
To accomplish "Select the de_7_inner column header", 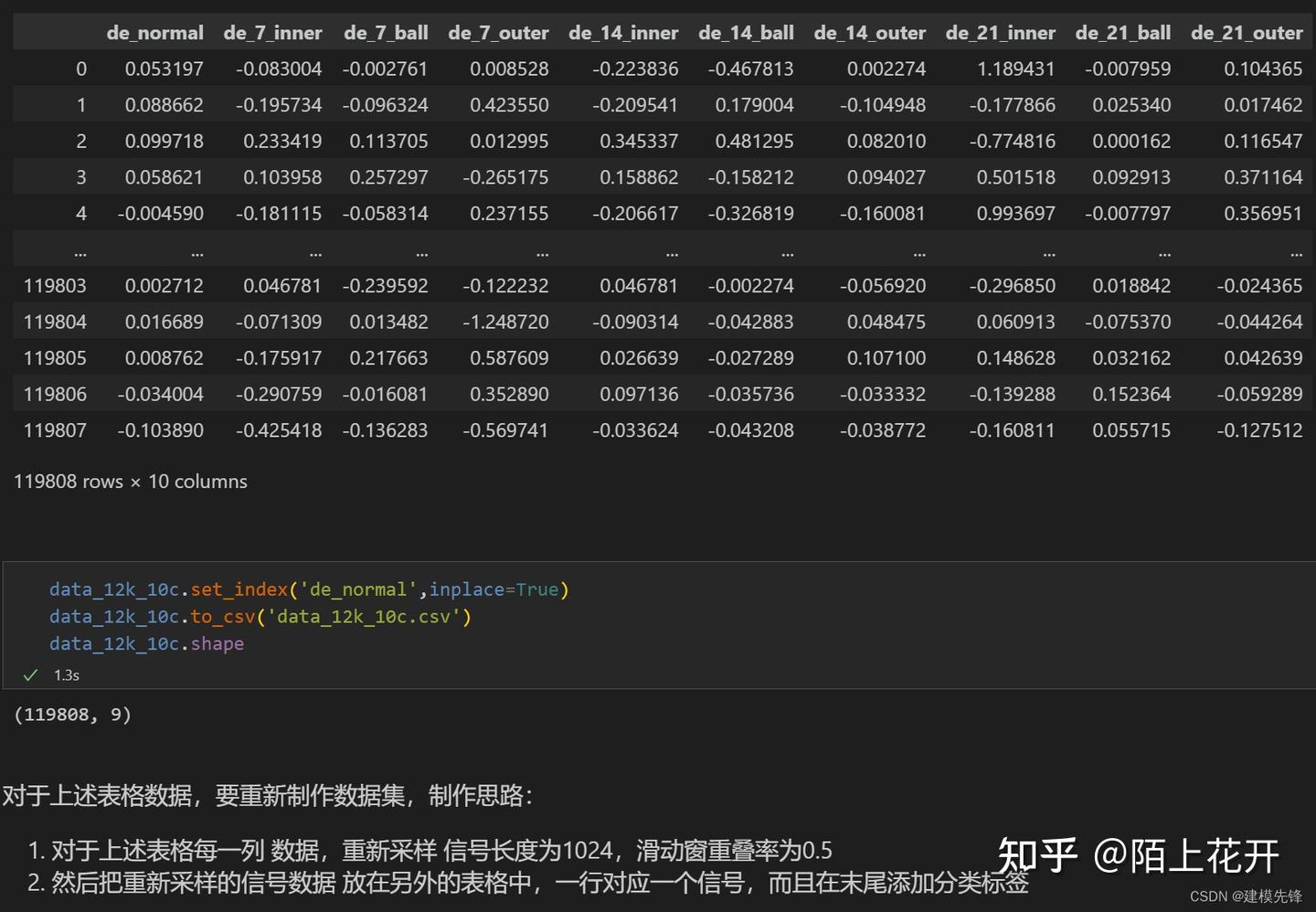I will tap(272, 32).
